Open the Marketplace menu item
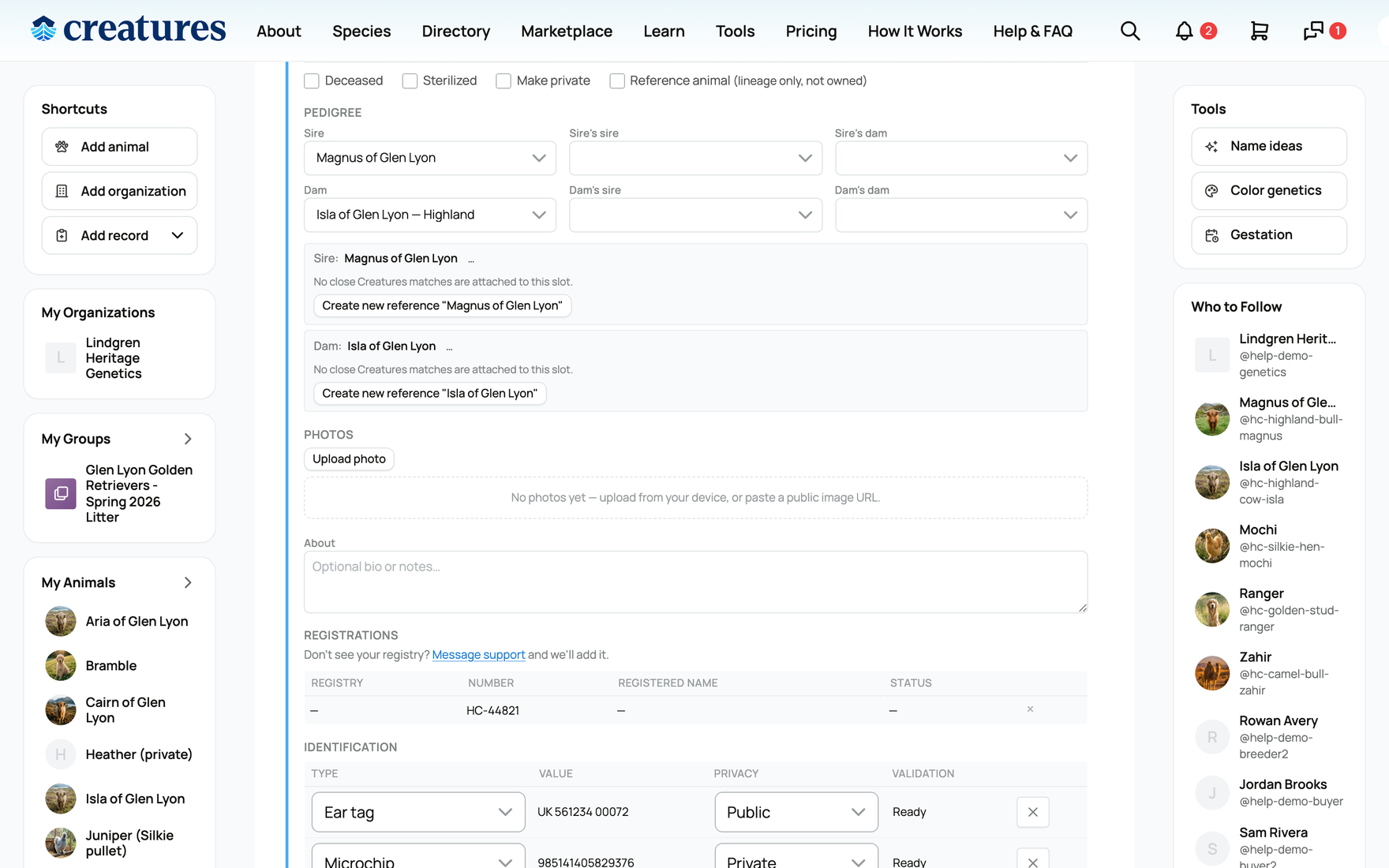The image size is (1389, 868). [567, 31]
